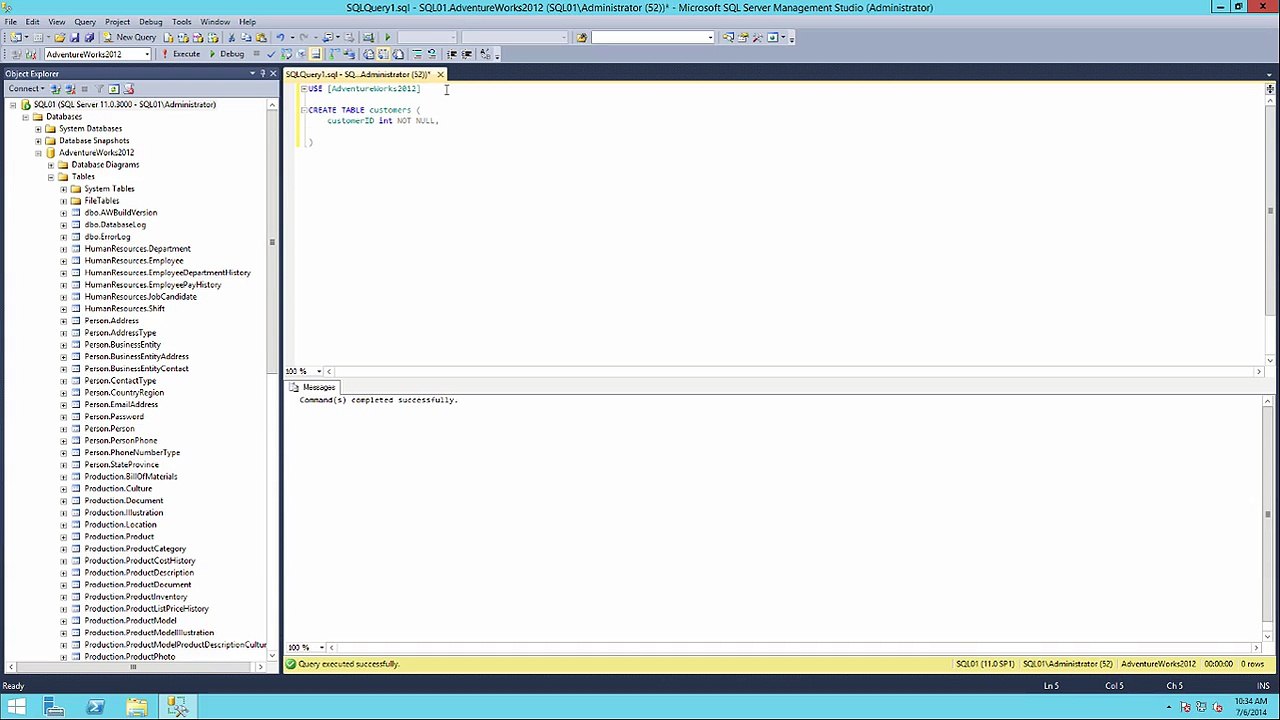Click Find in Files icon
The width and height of the screenshot is (1280, 720).
(x=581, y=37)
